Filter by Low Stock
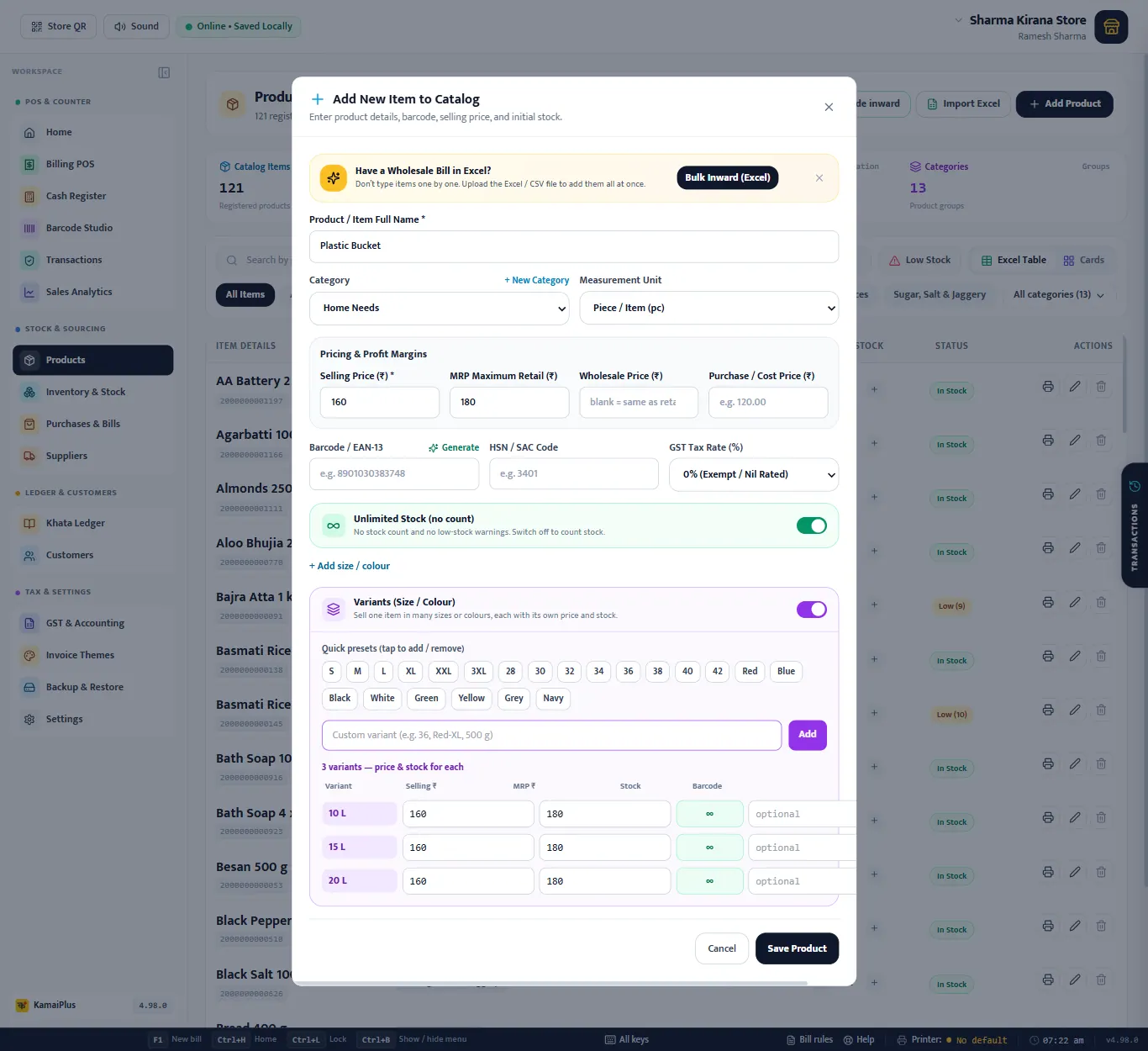The image size is (1148, 1051). pos(919,260)
